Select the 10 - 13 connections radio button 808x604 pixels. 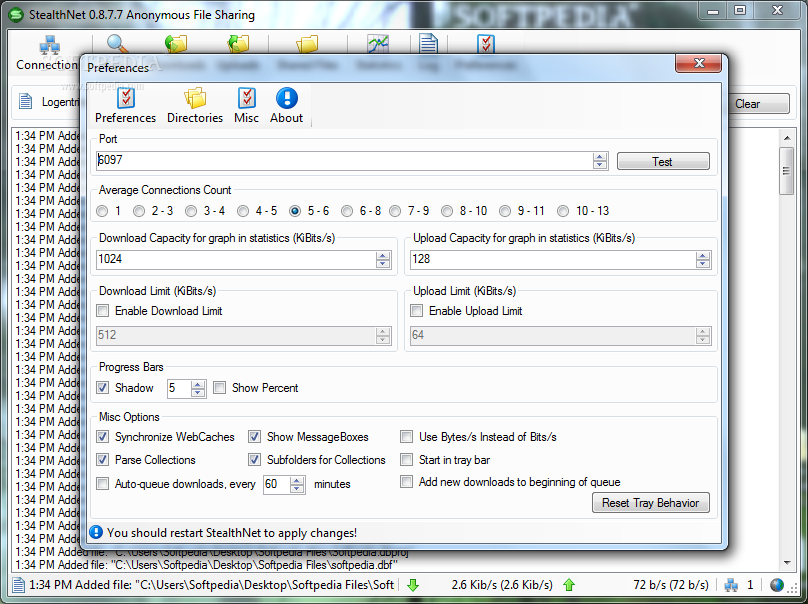563,211
